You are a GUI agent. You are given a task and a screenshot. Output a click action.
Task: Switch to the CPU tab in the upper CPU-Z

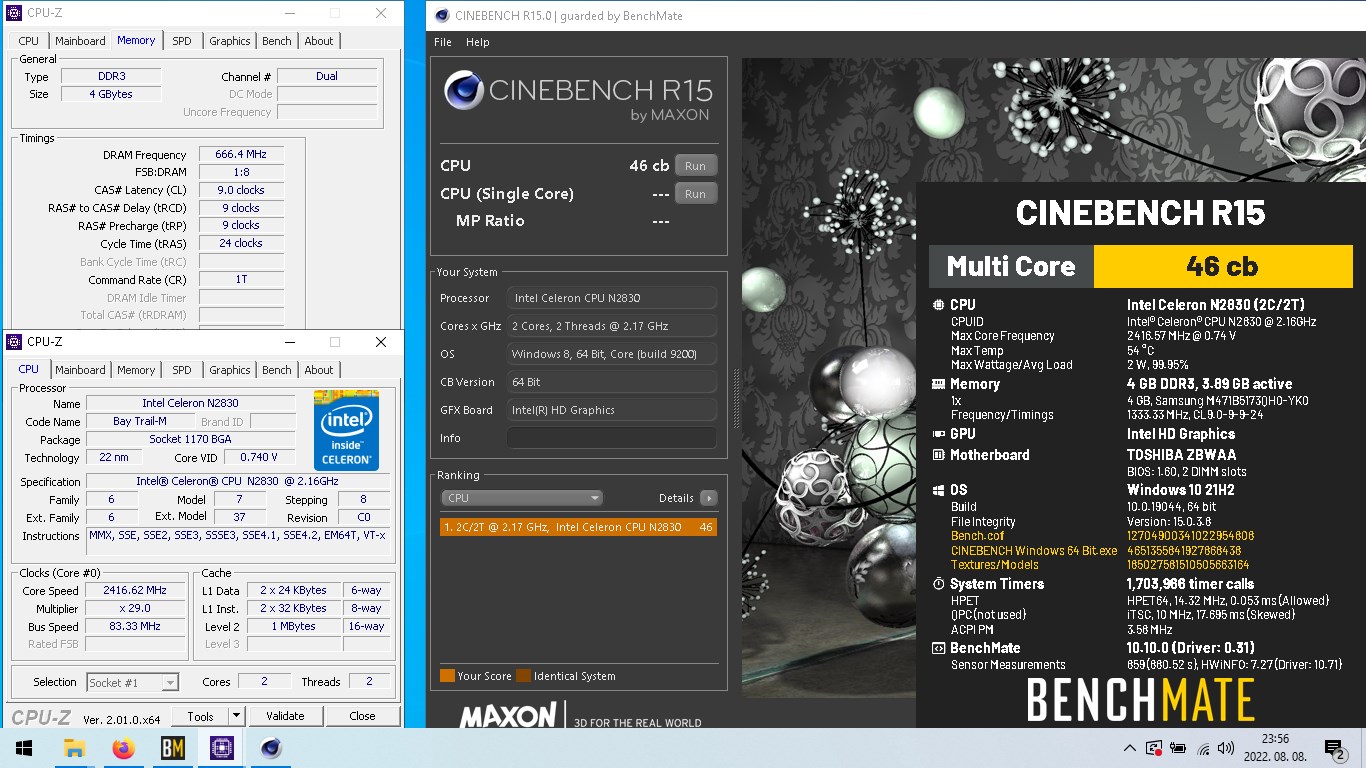29,41
